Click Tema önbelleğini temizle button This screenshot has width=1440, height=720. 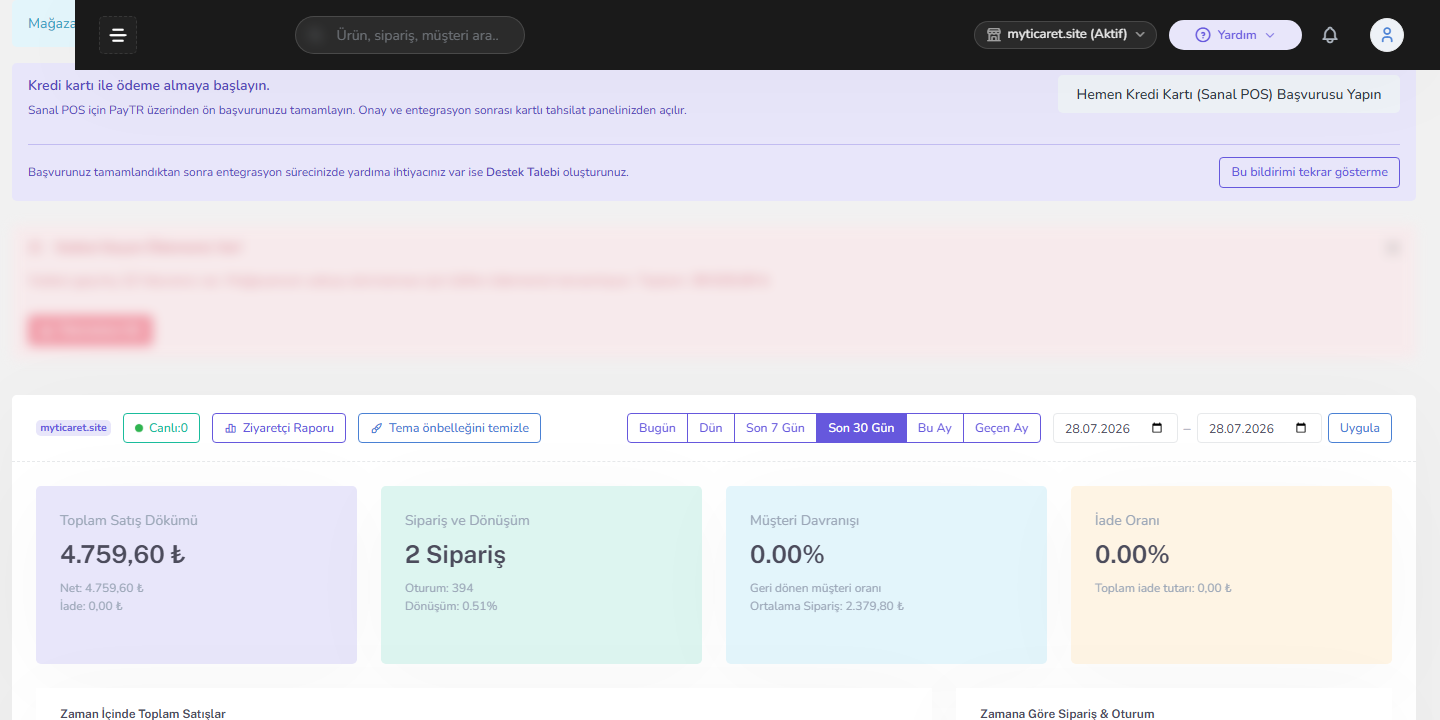pyautogui.click(x=449, y=428)
